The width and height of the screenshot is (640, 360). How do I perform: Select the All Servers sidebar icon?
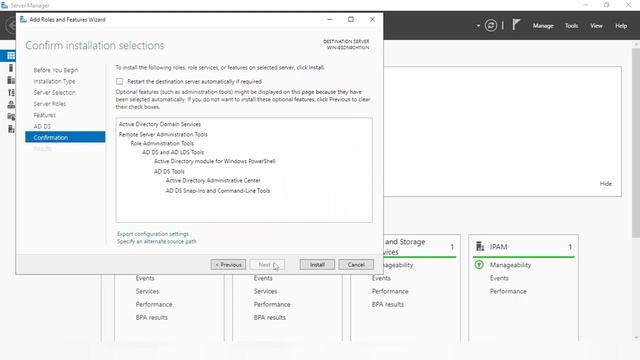pyautogui.click(x=11, y=80)
